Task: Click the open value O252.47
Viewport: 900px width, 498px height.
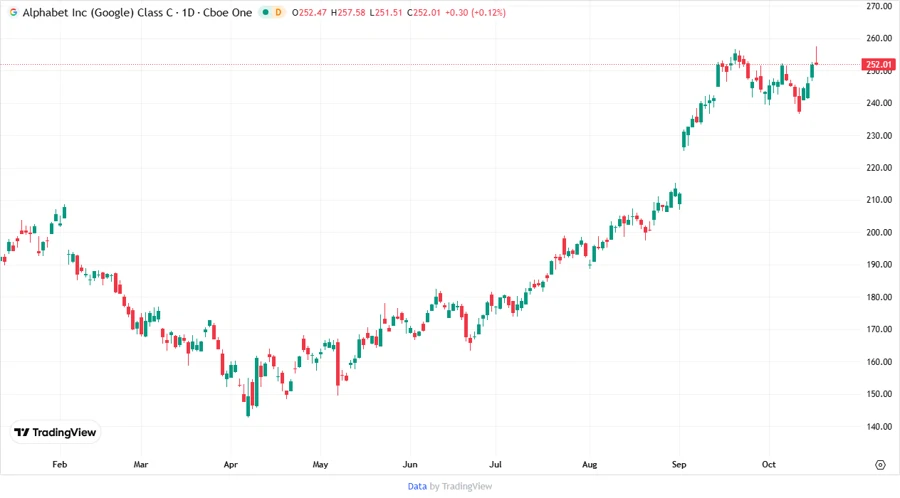Action: click(309, 12)
